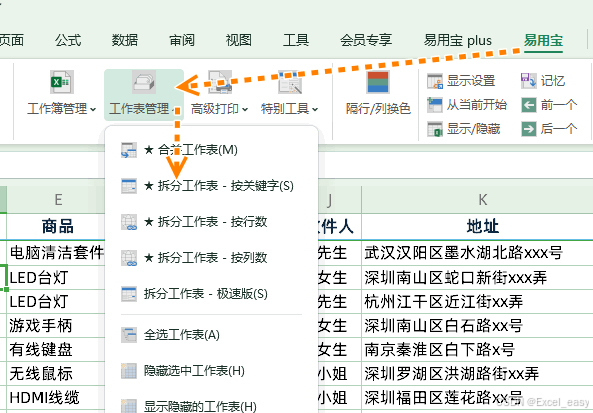593x413 pixels.
Task: Click the 拆分工作表 极速版 menu icon
Action: (x=129, y=294)
